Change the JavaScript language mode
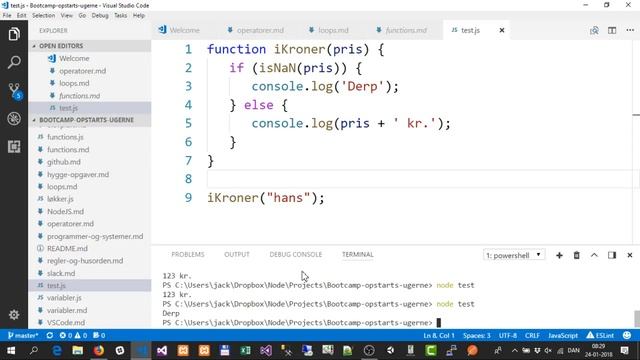The width and height of the screenshot is (640, 360). click(563, 336)
